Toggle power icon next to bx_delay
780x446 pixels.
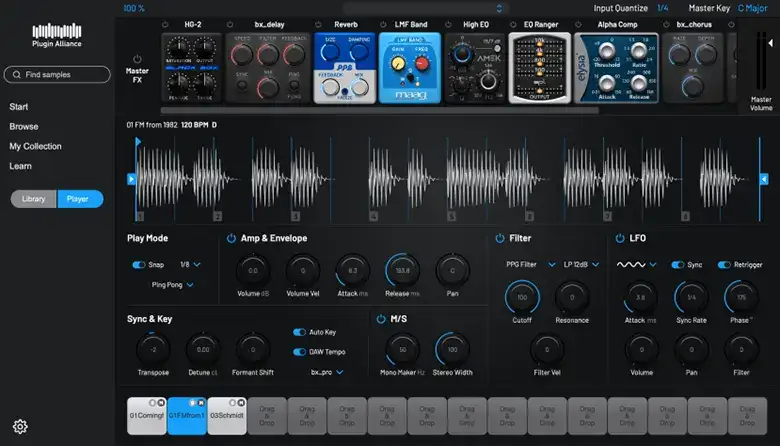tap(230, 24)
